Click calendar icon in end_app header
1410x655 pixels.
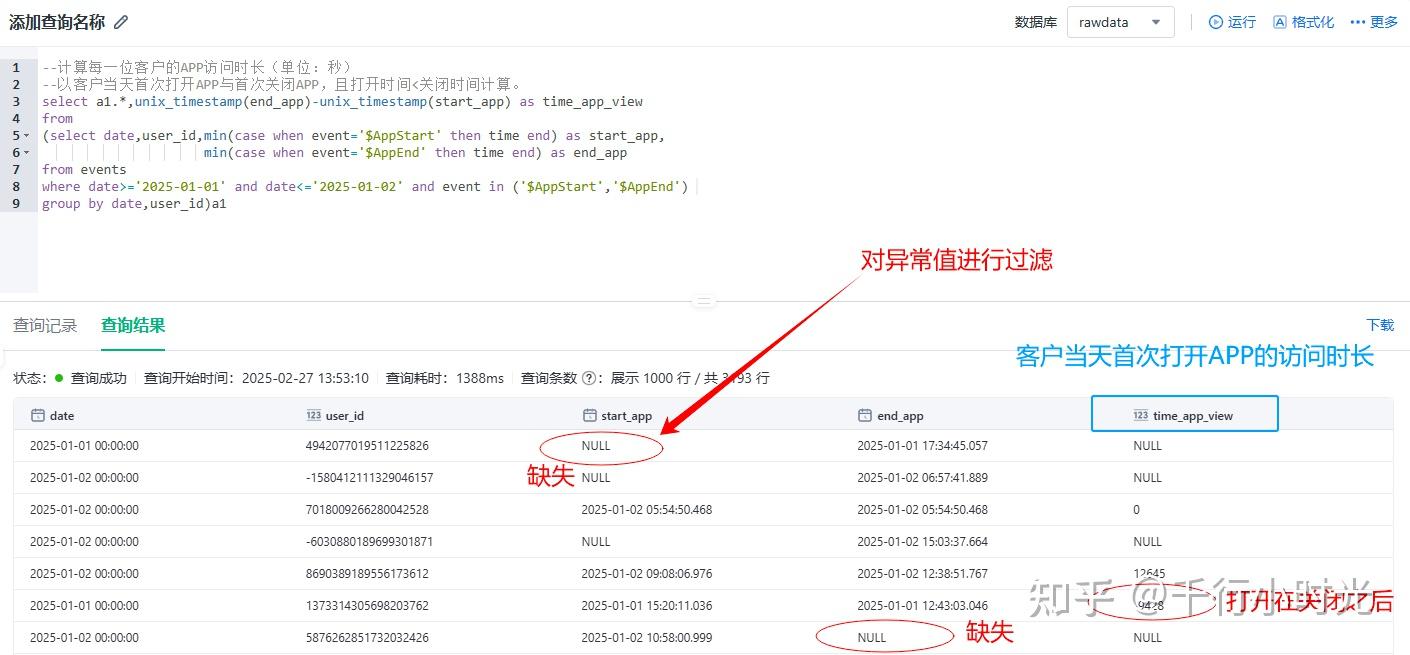pos(865,415)
